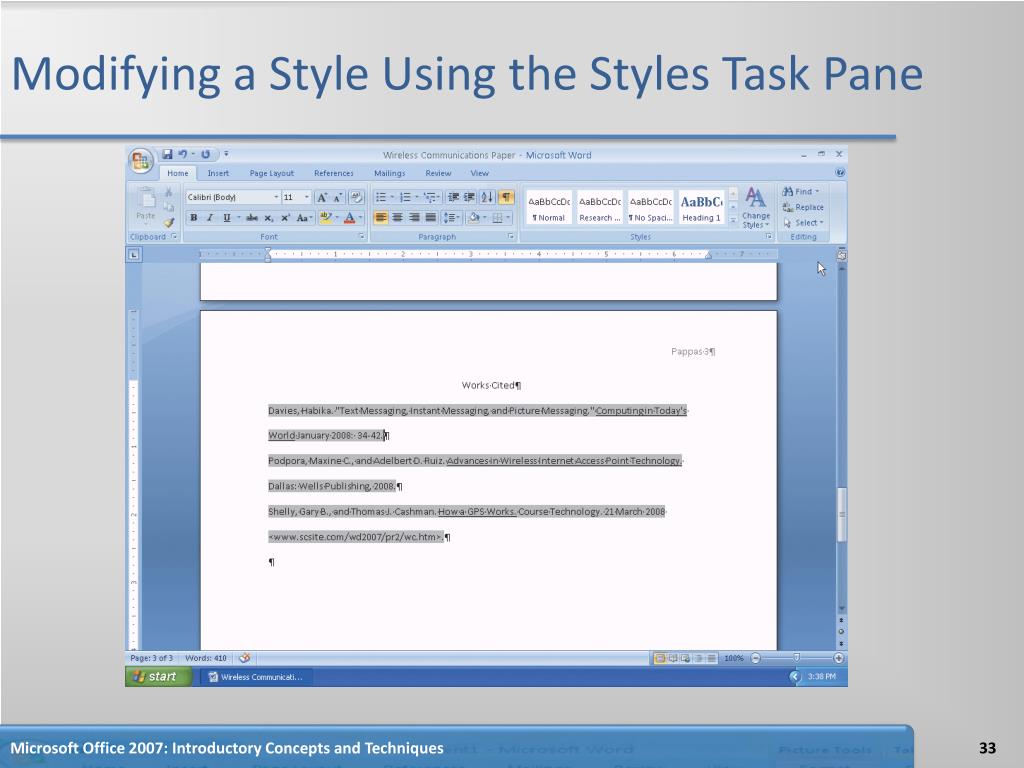The width and height of the screenshot is (1024, 768).
Task: Grow the font size
Action: [322, 197]
